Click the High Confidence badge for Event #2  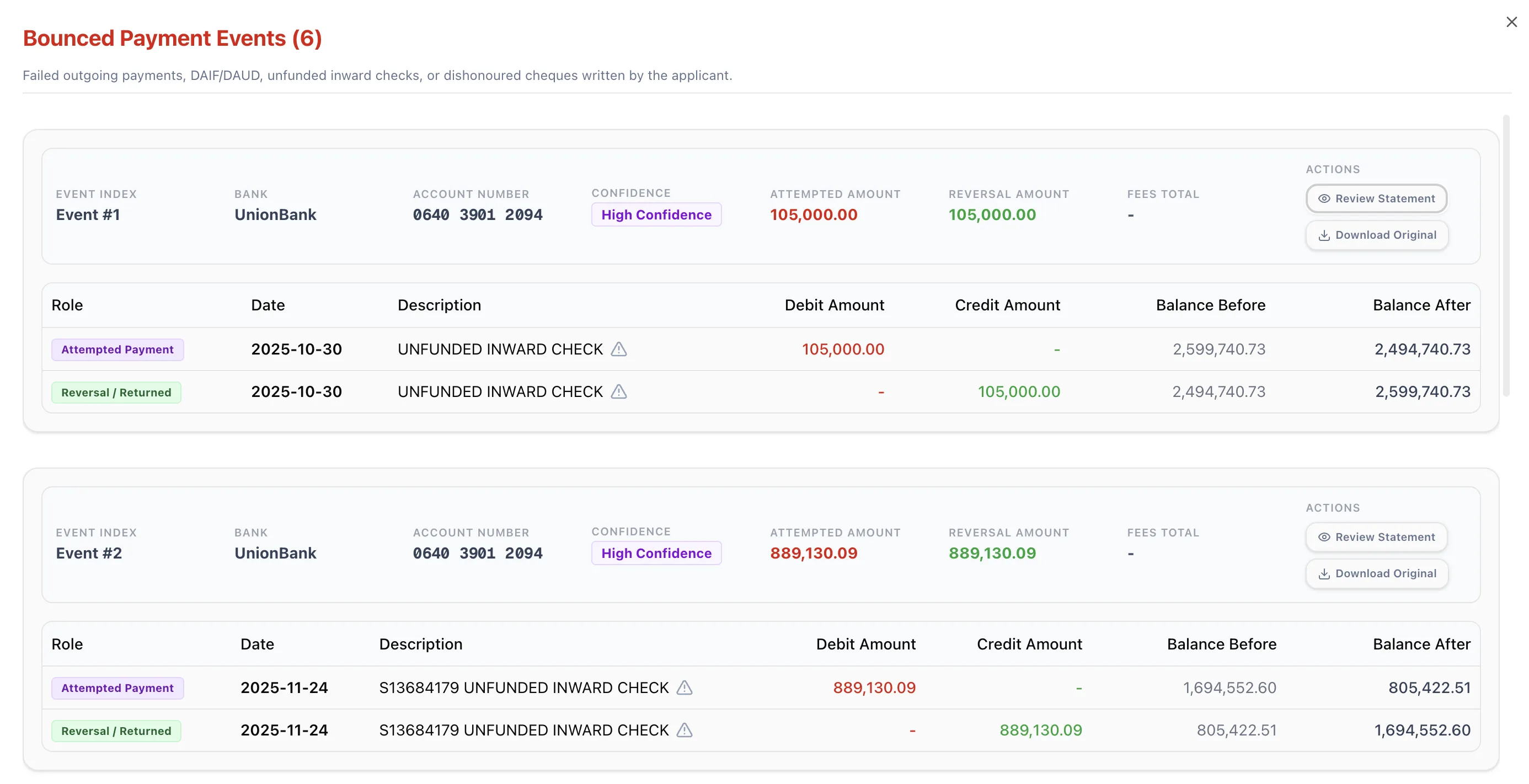tap(656, 552)
